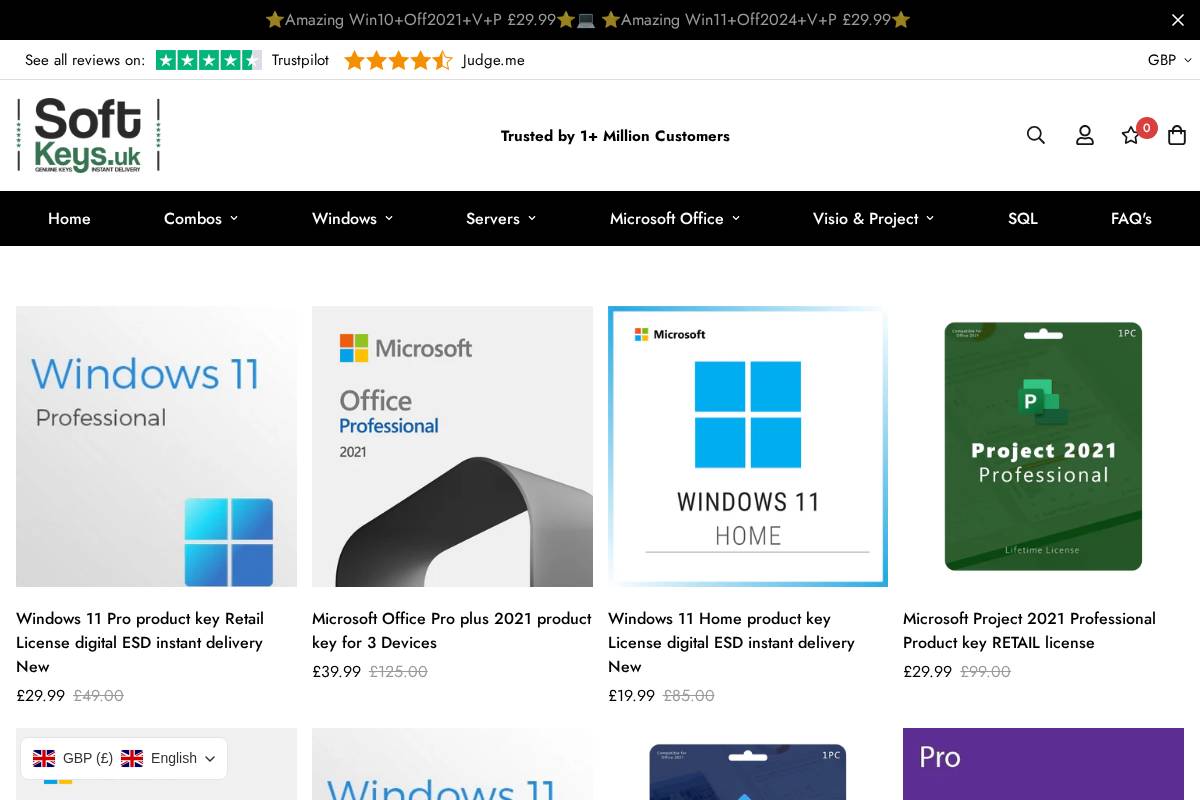
Task: Open the Judge.me reviews link
Action: (493, 60)
